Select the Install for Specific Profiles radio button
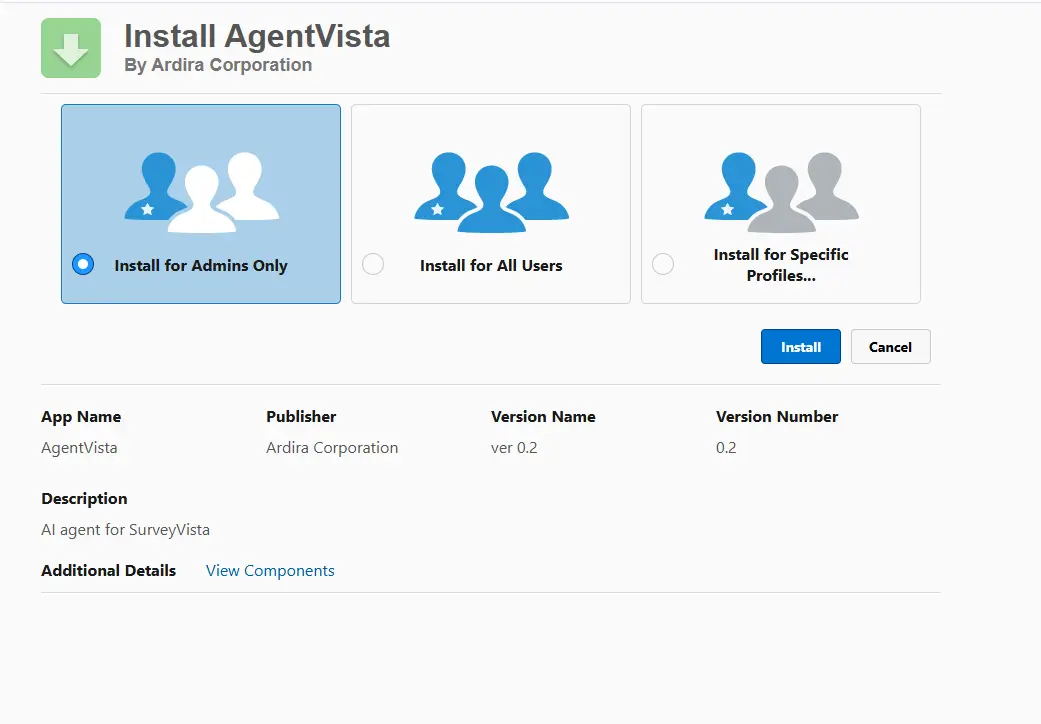 (662, 265)
